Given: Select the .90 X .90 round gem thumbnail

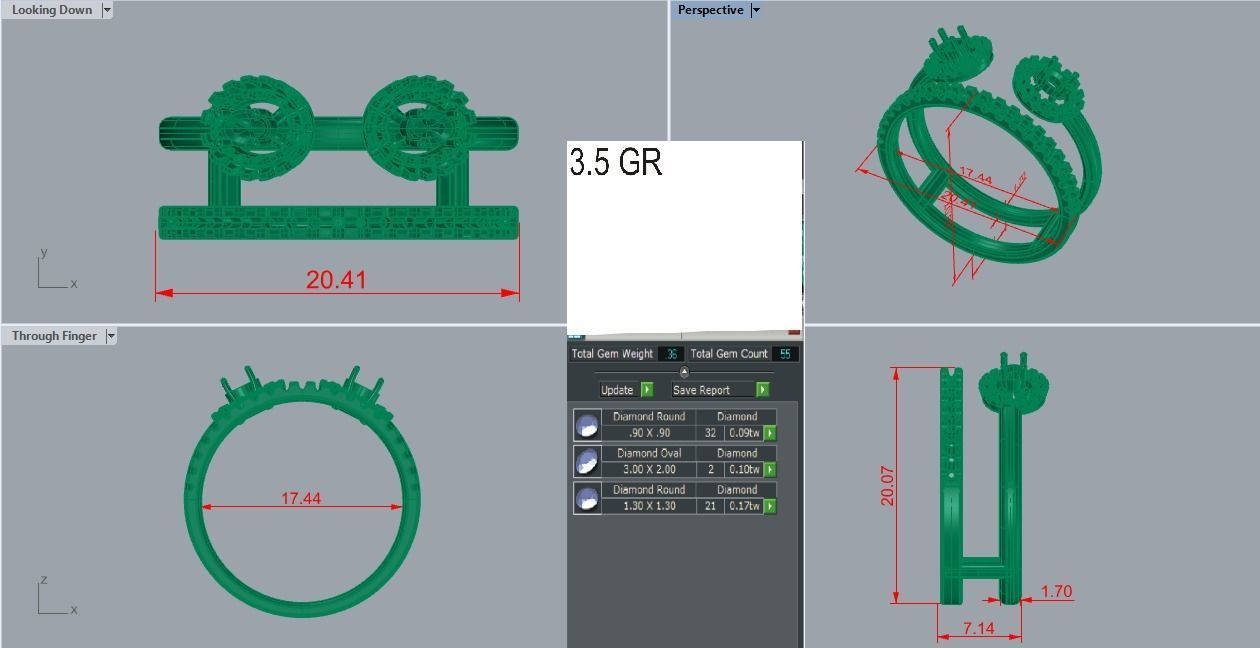Looking at the screenshot, I should 587,426.
